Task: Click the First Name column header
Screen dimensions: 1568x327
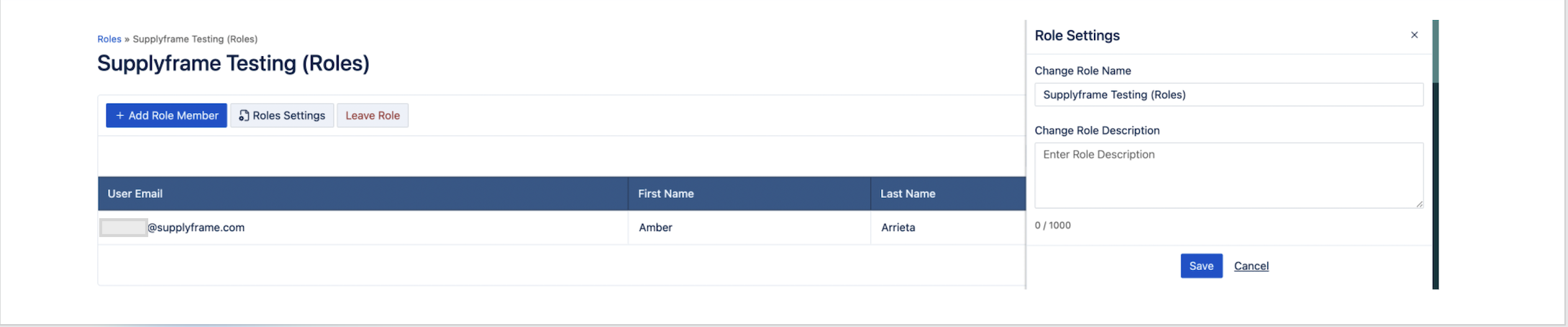Action: point(666,194)
